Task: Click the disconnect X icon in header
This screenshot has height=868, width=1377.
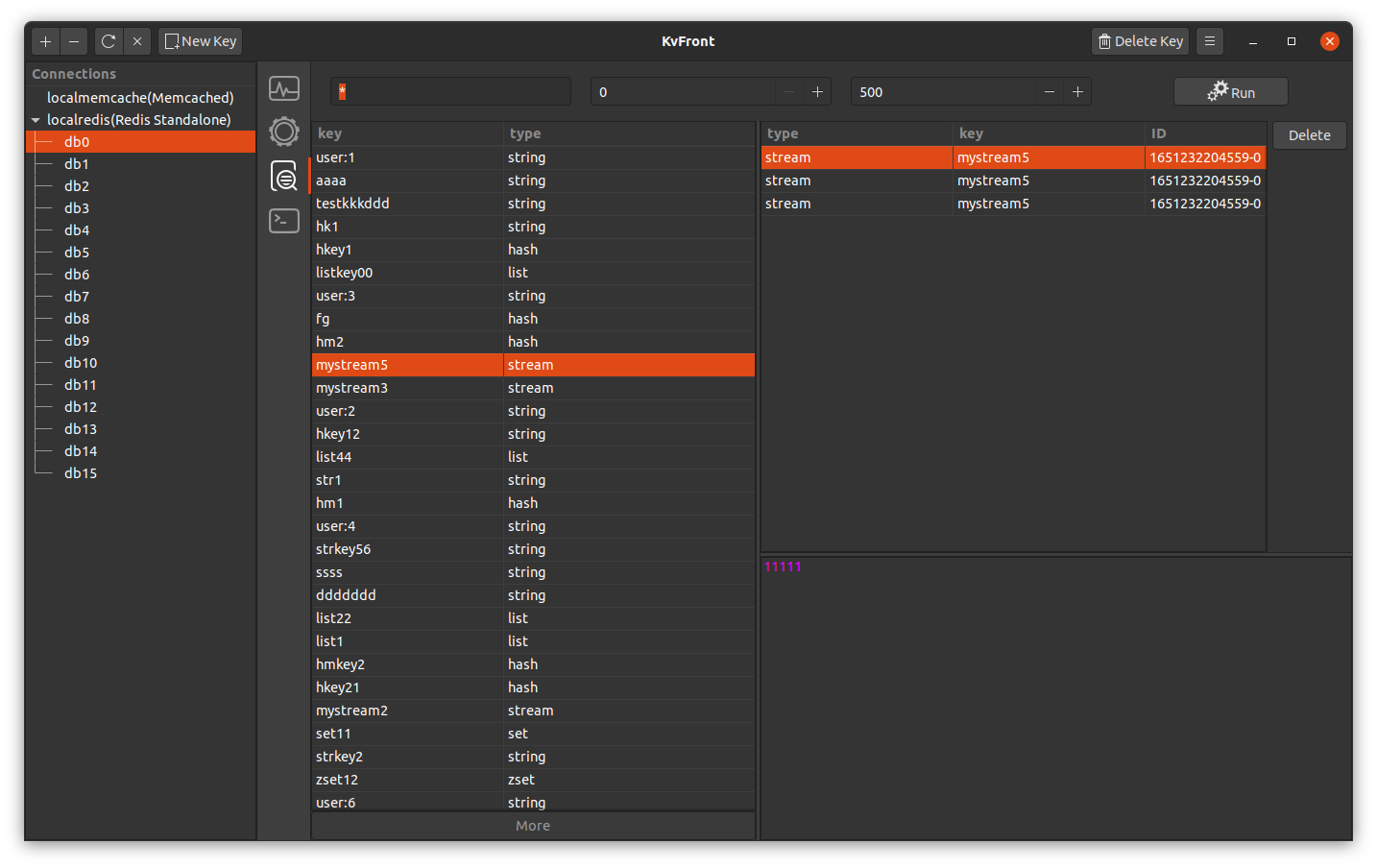Action: [x=137, y=41]
